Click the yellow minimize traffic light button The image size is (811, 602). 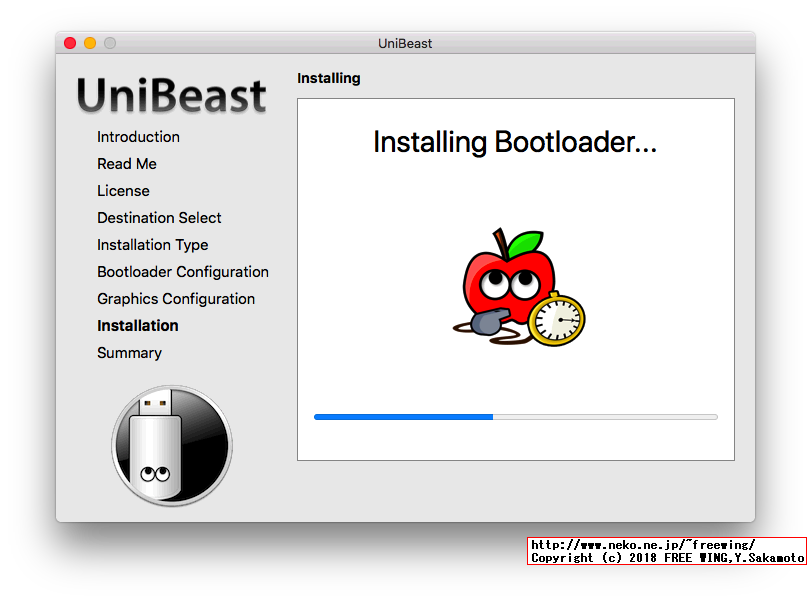pyautogui.click(x=88, y=43)
